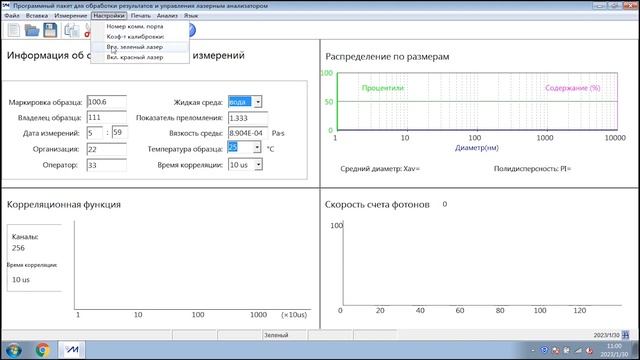Click the Средний диаметр: Xav= text
Screen dimensions: 640x360
380,169
